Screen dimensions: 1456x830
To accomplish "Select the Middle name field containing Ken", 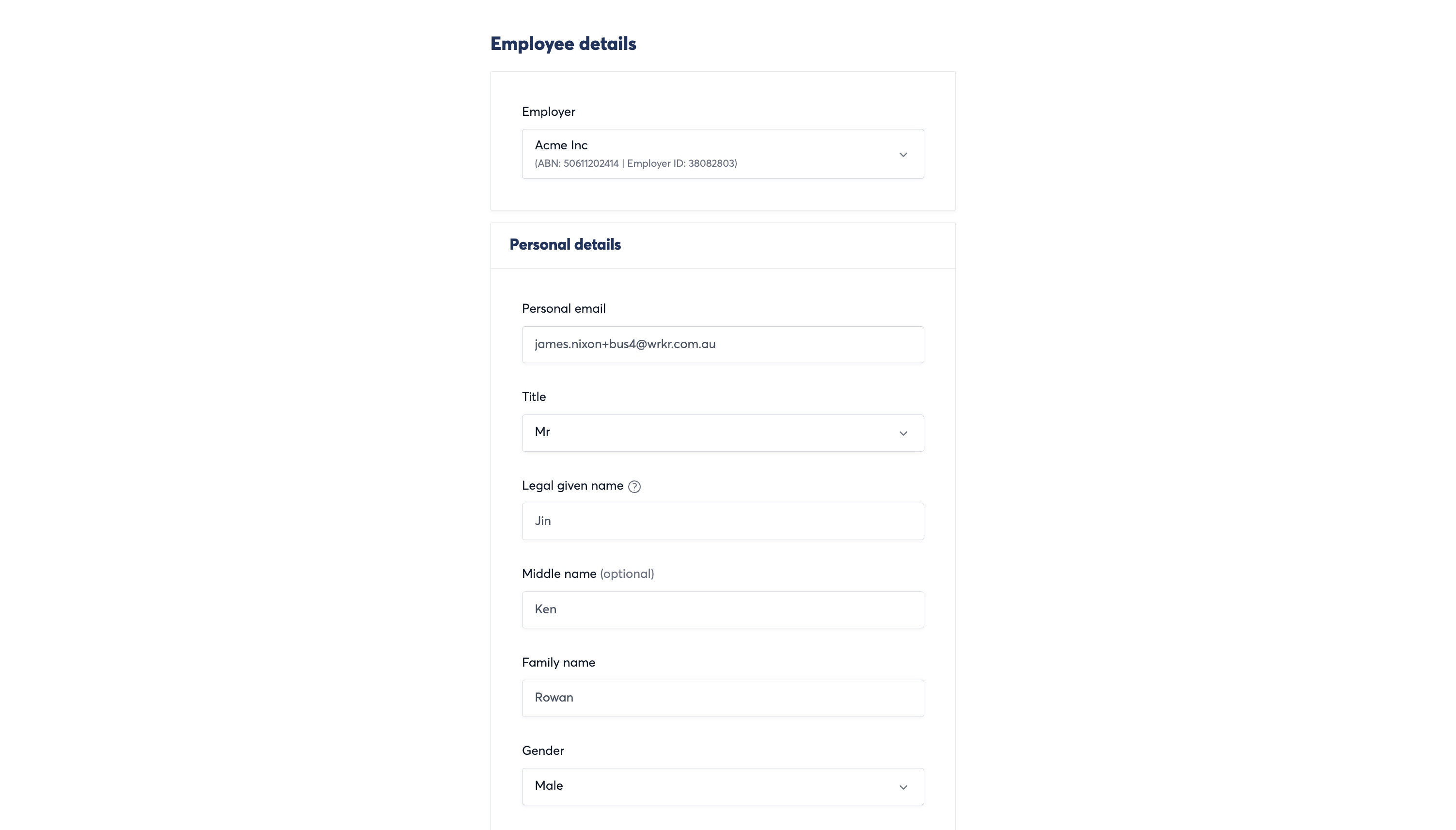I will (723, 610).
